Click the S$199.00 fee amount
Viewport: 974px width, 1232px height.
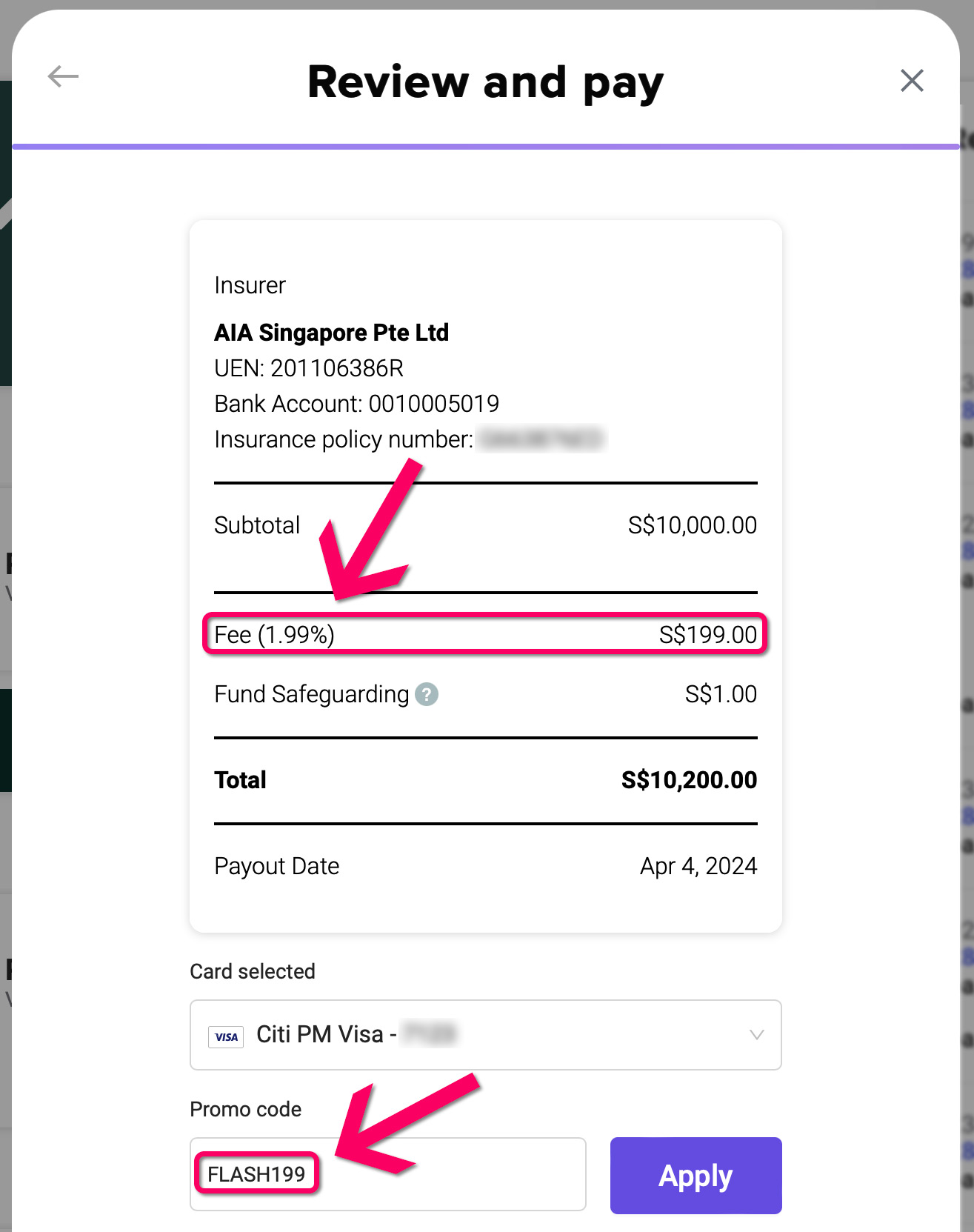(x=707, y=635)
